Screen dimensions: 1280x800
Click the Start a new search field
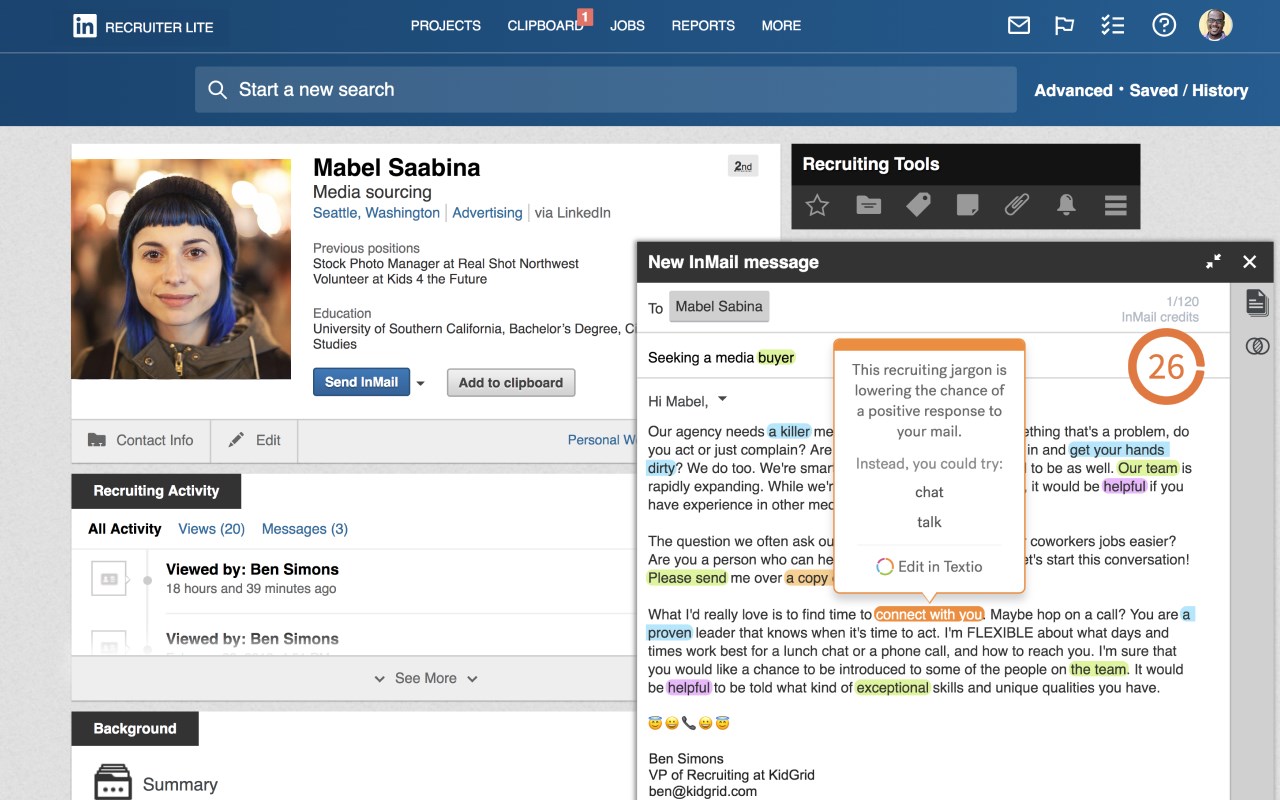click(605, 90)
